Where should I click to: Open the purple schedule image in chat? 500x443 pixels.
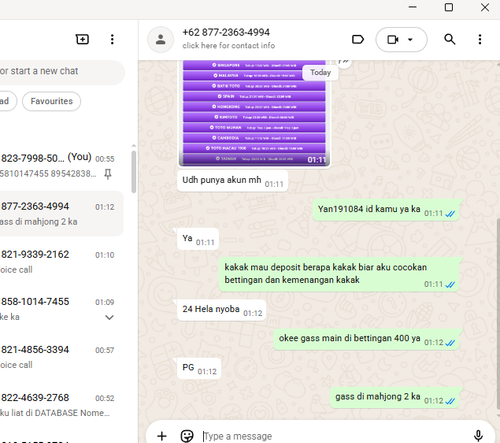[x=254, y=113]
